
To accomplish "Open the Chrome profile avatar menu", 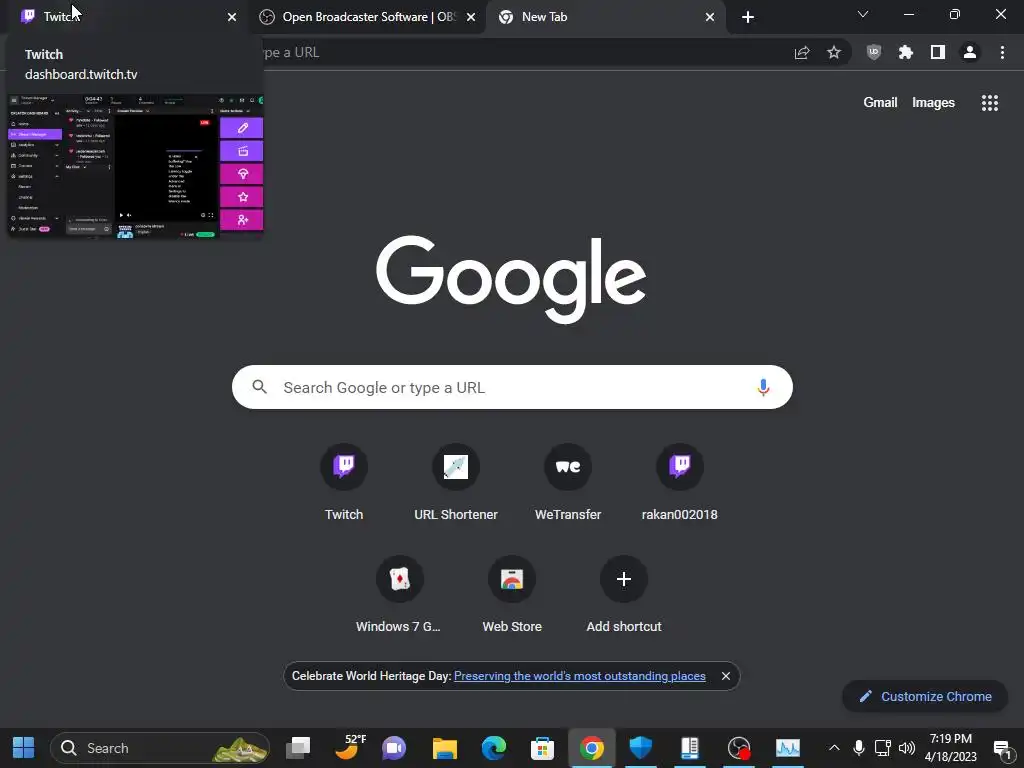I will point(970,53).
